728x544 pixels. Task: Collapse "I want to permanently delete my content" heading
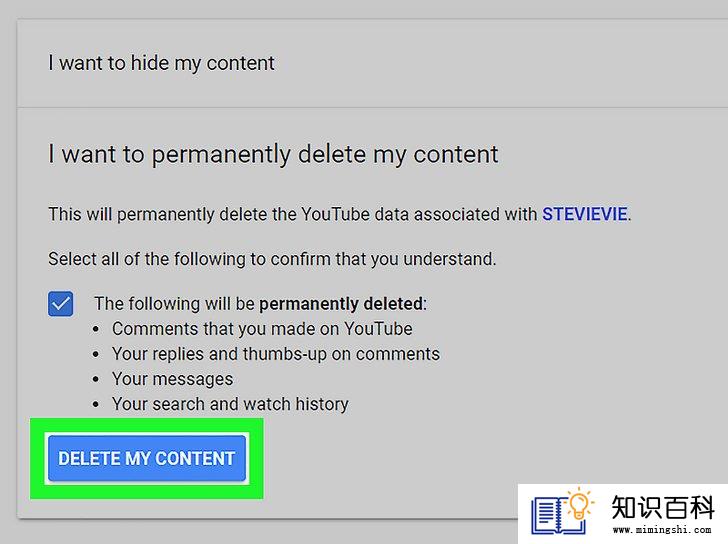(x=273, y=154)
